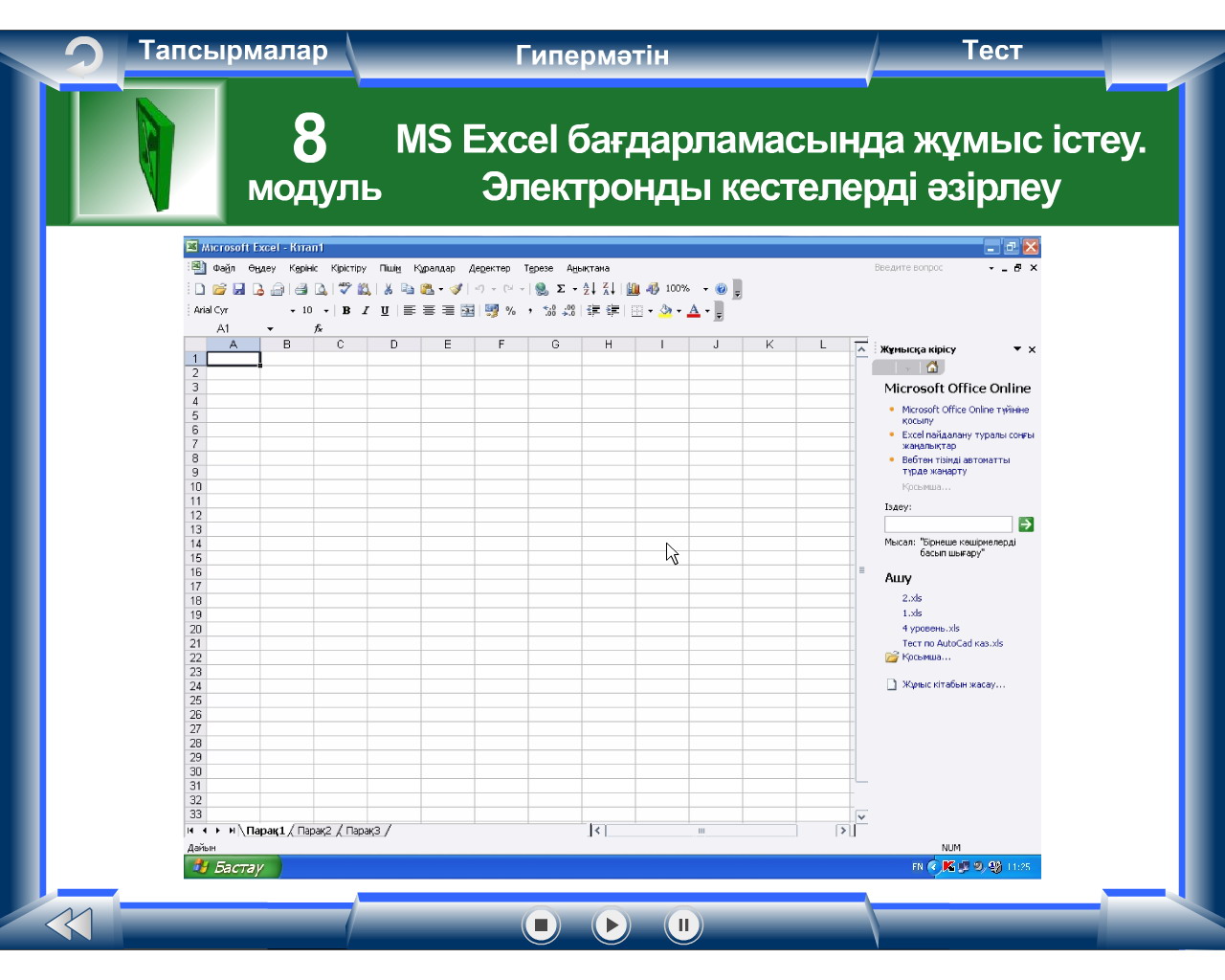Open the Көрініс menu

pos(303,269)
